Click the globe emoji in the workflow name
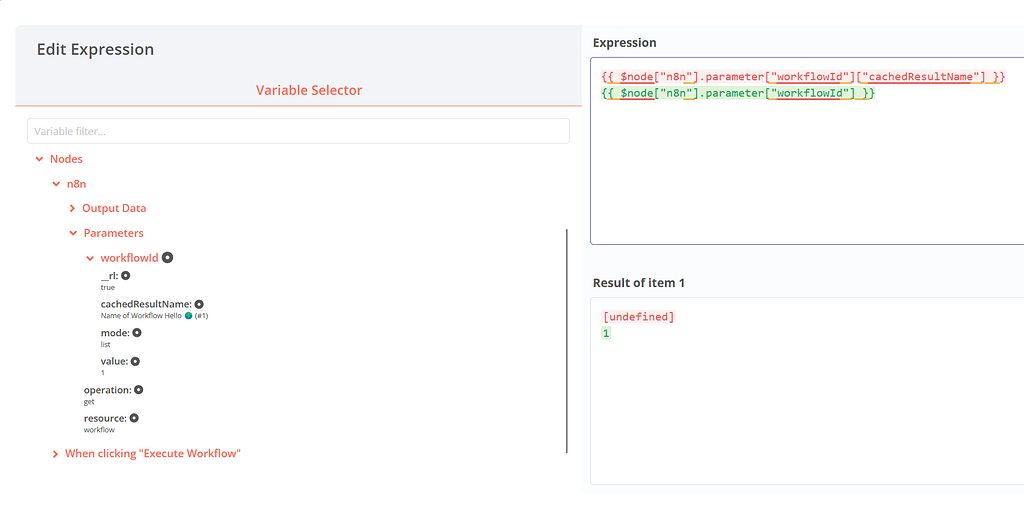This screenshot has height=506, width=1024. click(188, 316)
